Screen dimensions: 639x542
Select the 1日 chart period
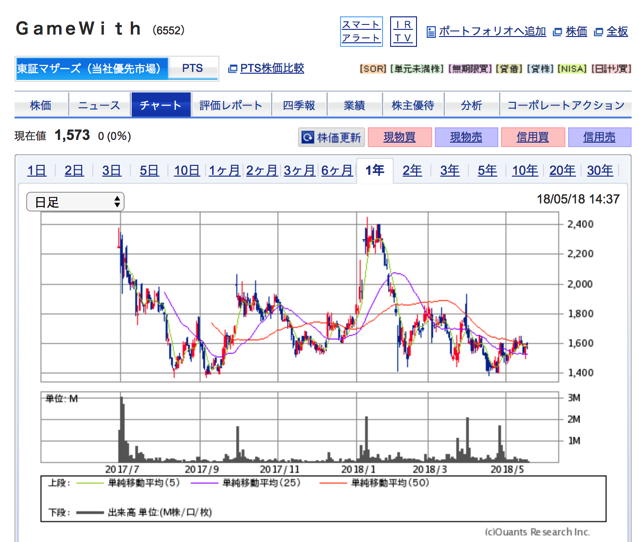coord(37,170)
